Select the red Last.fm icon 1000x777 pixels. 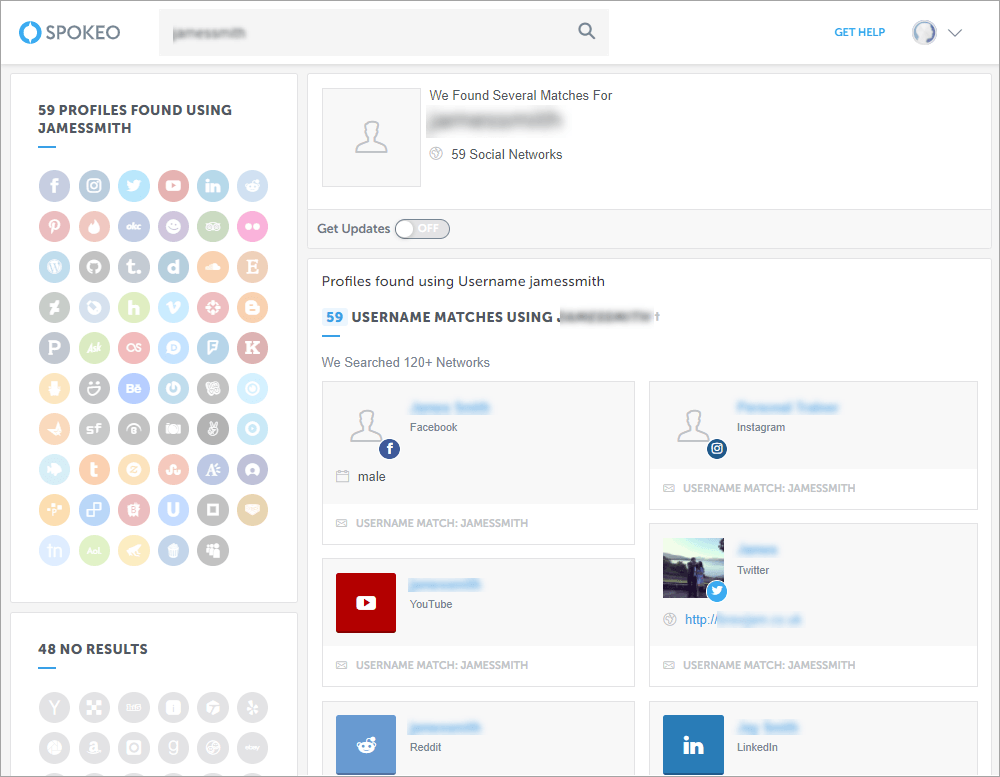coord(134,348)
